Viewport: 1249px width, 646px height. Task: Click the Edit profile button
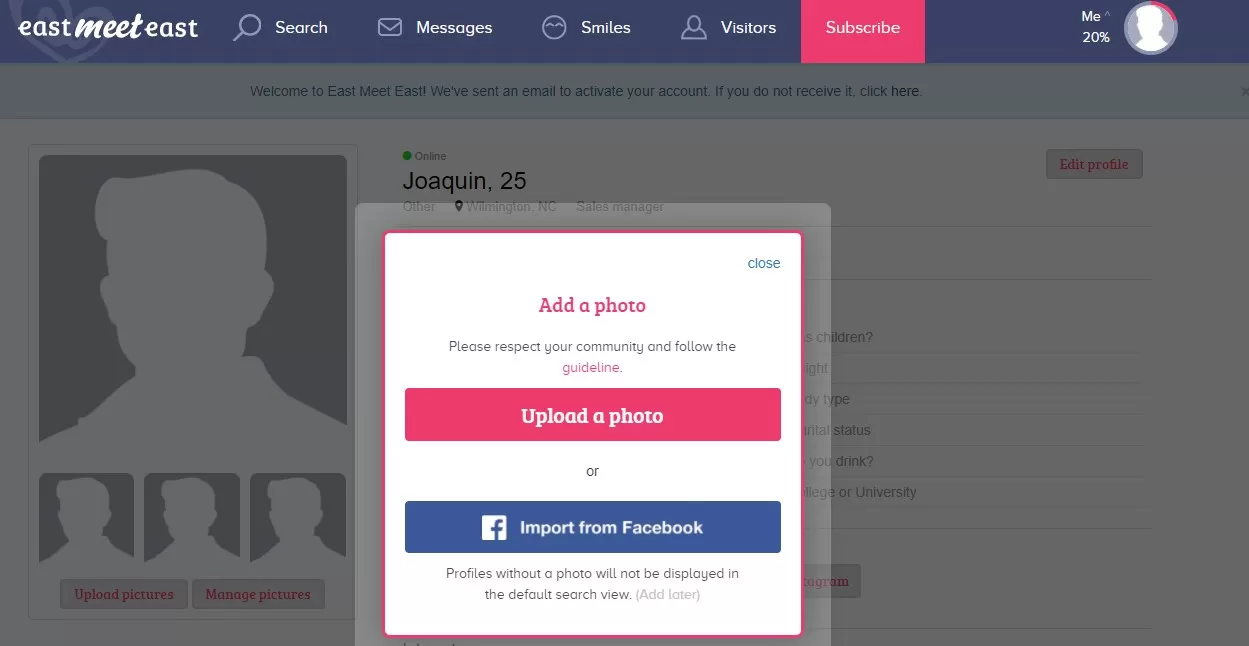[1093, 164]
